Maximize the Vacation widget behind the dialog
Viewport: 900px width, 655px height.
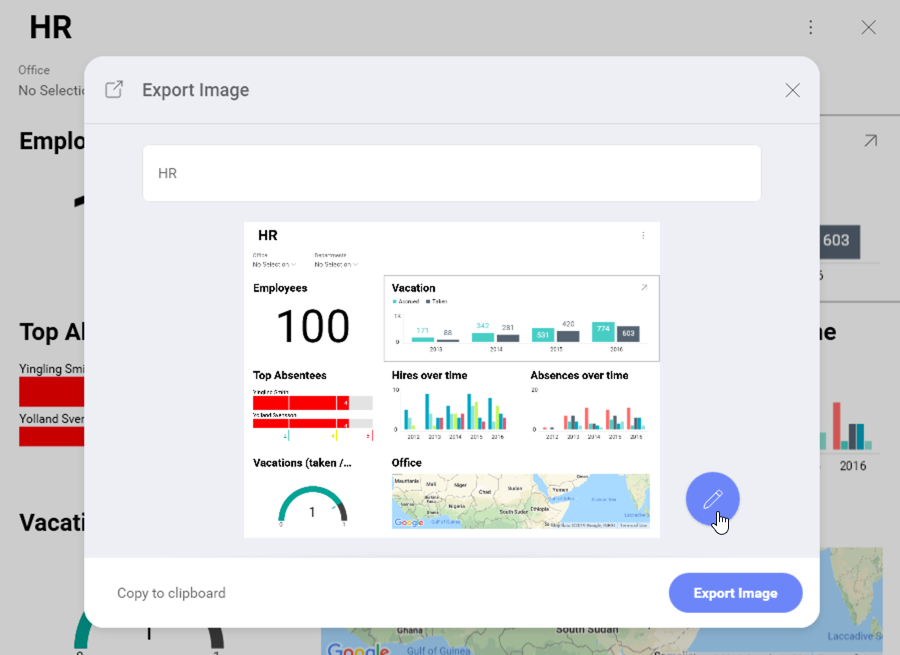[x=870, y=141]
